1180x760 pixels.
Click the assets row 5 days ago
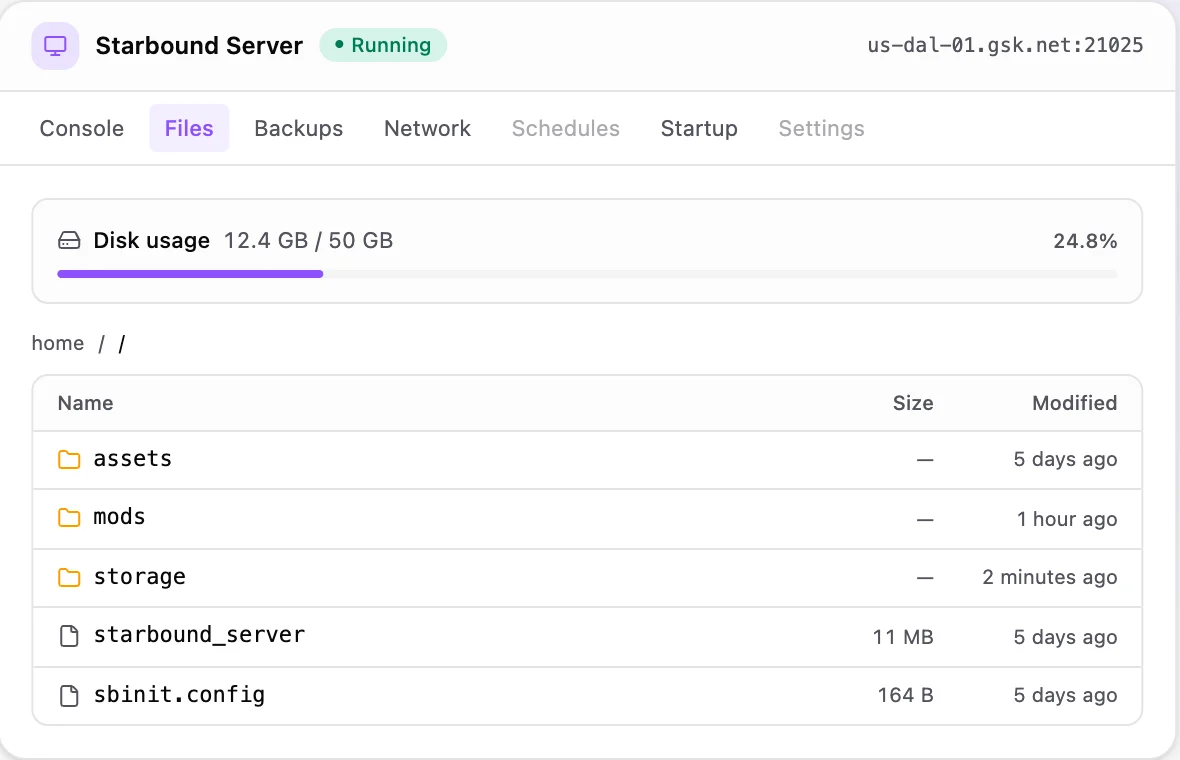(1065, 459)
